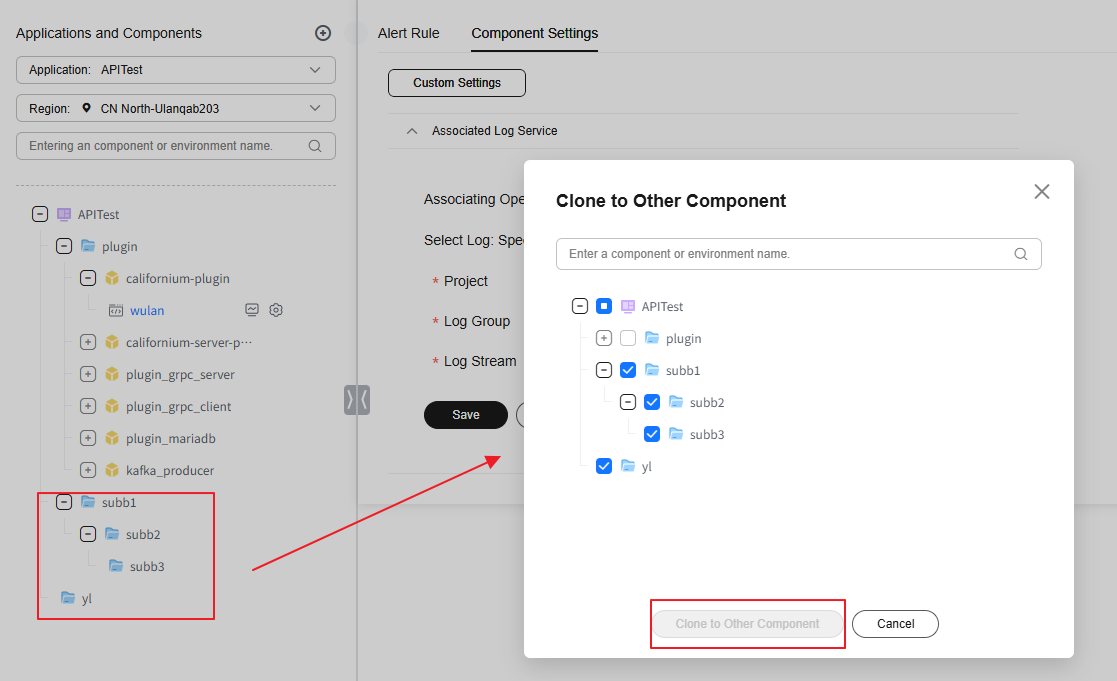Click Cancel in the Clone dialog
This screenshot has height=681, width=1117.
click(895, 624)
